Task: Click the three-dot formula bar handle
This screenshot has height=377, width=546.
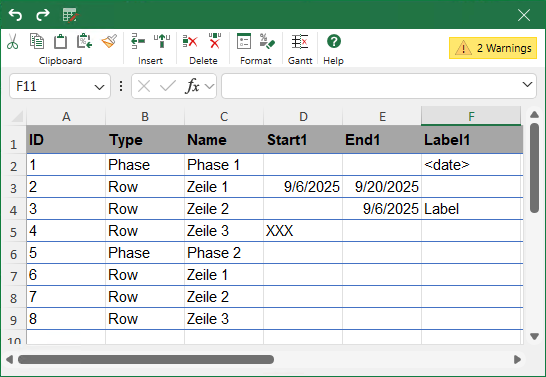Action: pyautogui.click(x=121, y=86)
